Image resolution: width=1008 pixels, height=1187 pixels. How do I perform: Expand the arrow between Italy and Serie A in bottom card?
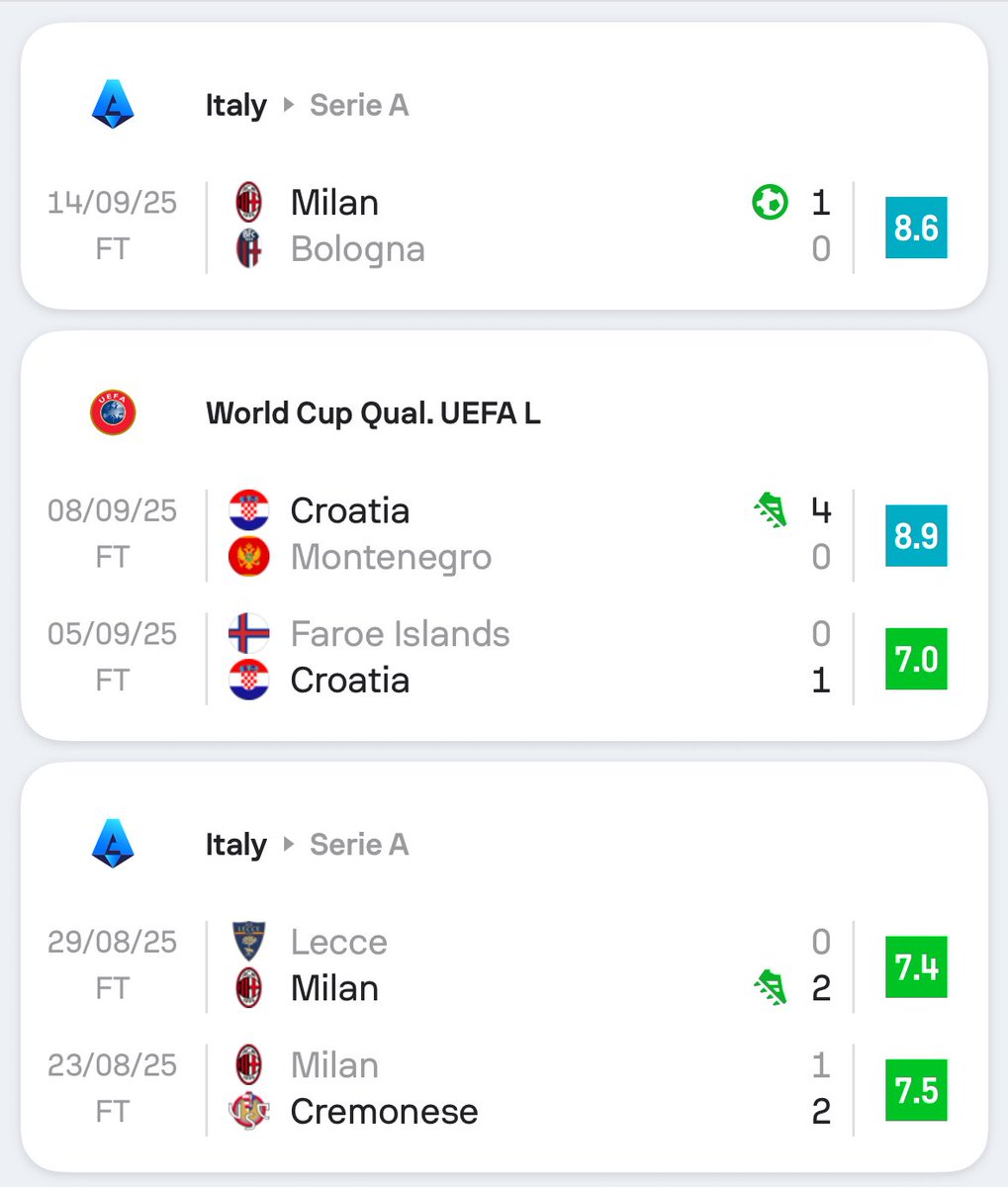tap(289, 844)
